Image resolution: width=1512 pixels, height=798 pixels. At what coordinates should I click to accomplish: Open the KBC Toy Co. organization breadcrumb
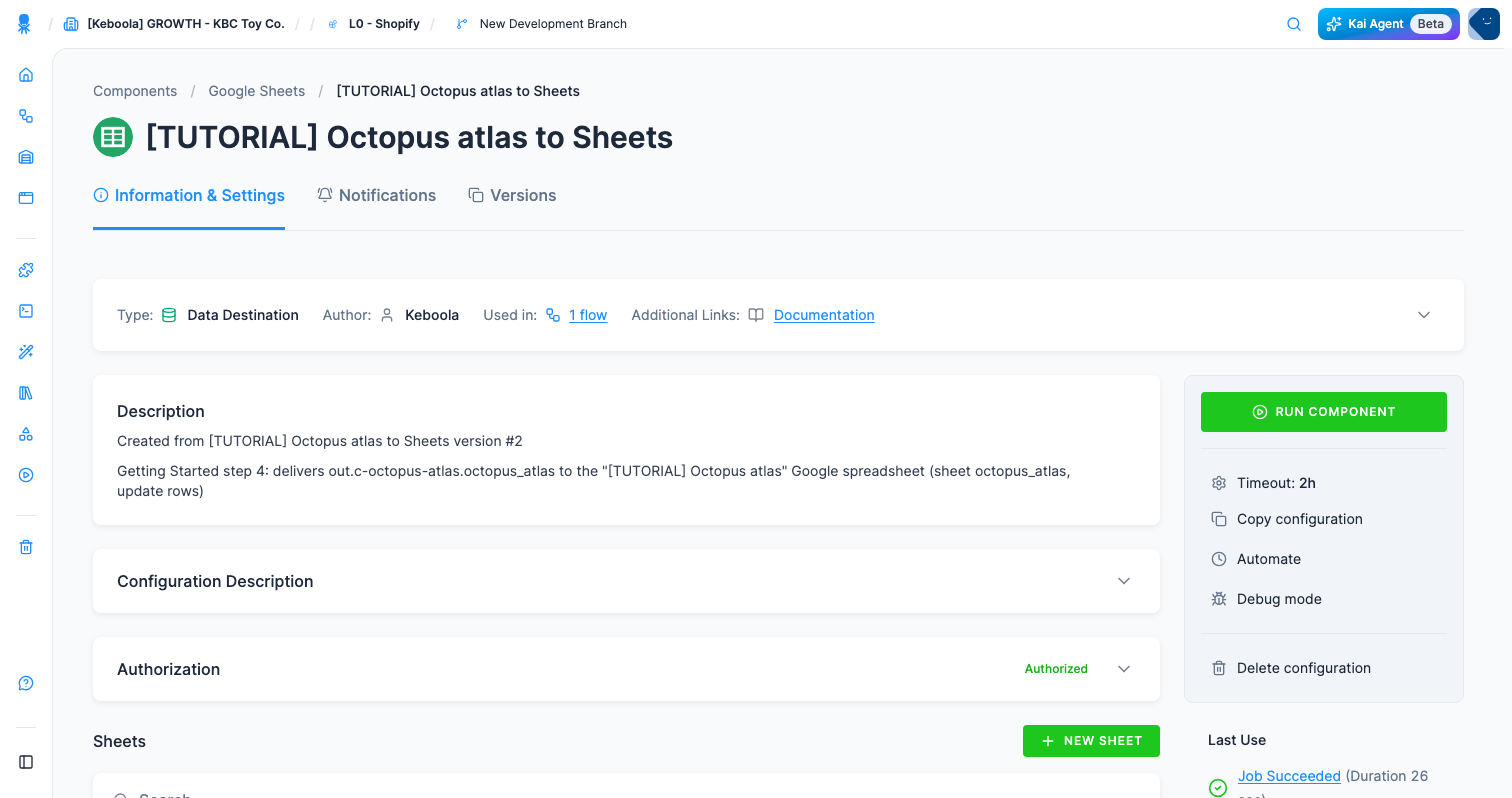[174, 24]
